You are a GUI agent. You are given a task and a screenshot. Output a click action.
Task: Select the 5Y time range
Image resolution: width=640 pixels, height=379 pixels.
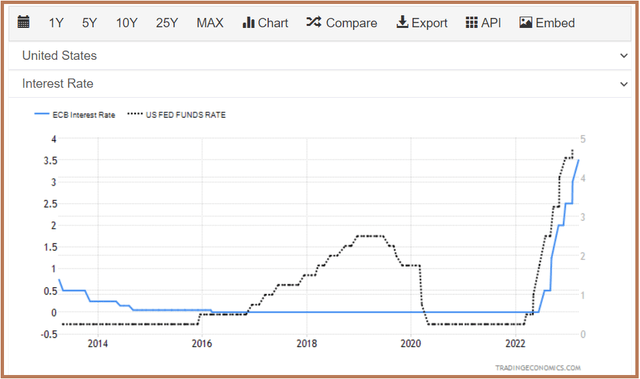(x=89, y=23)
